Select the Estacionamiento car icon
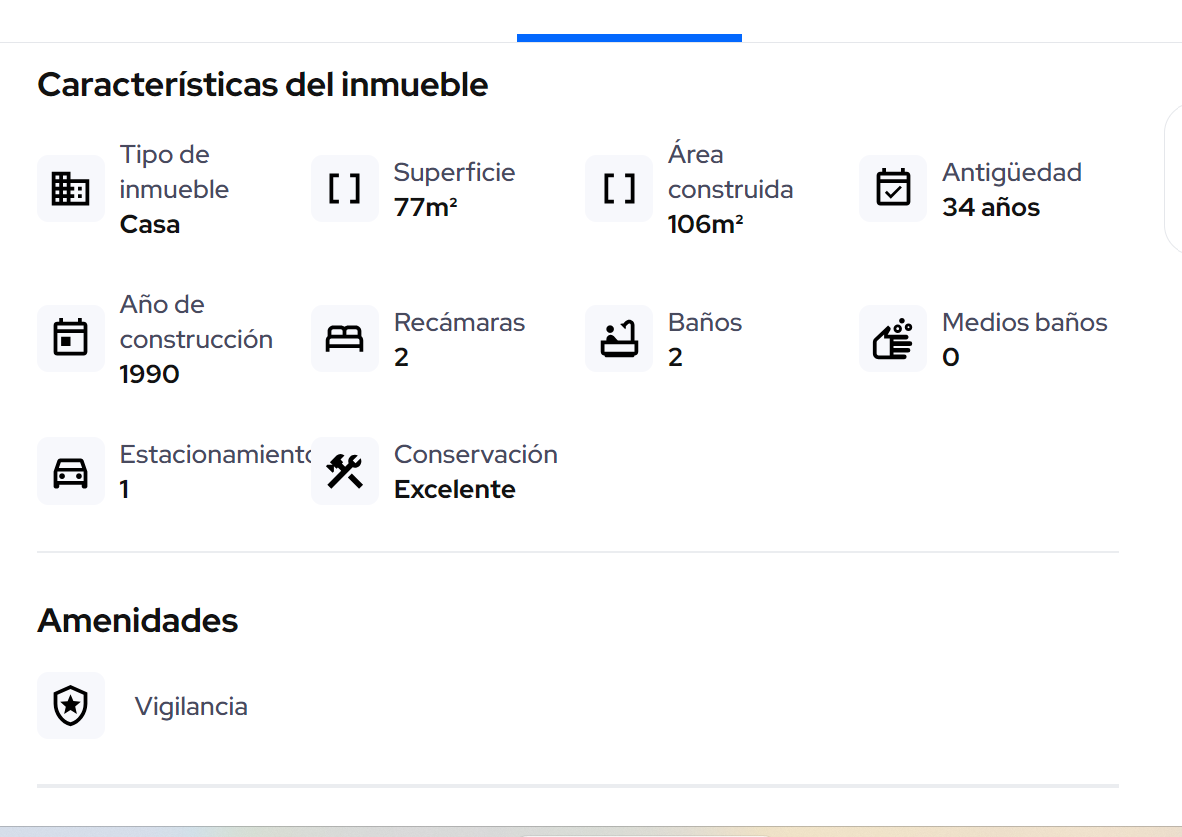The image size is (1182, 837). pyautogui.click(x=70, y=471)
